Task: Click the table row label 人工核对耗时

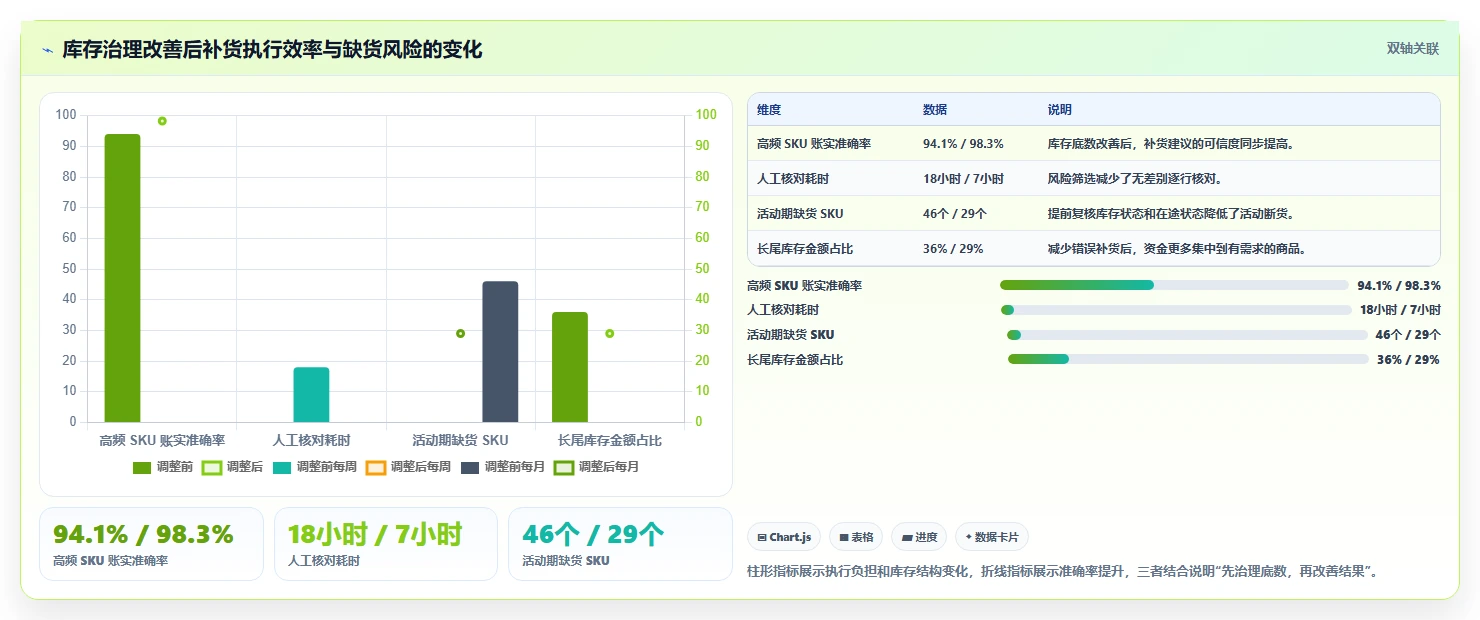Action: [x=793, y=179]
